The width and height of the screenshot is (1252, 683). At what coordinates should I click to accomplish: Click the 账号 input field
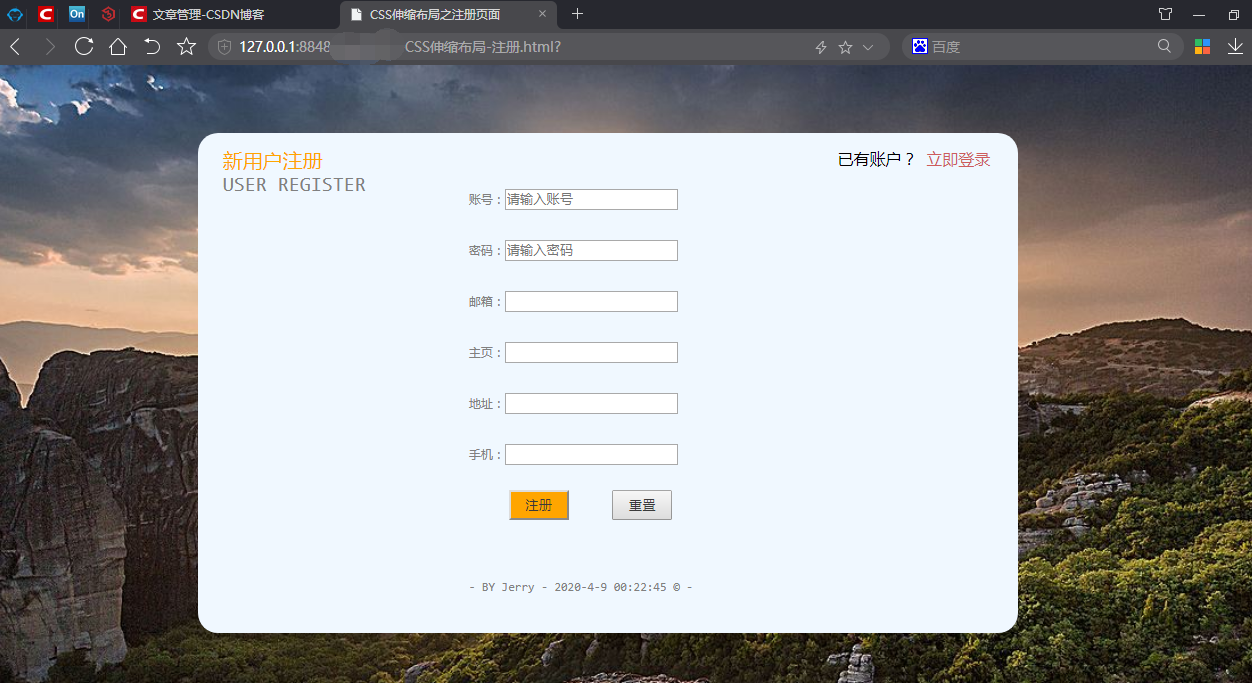tap(591, 199)
